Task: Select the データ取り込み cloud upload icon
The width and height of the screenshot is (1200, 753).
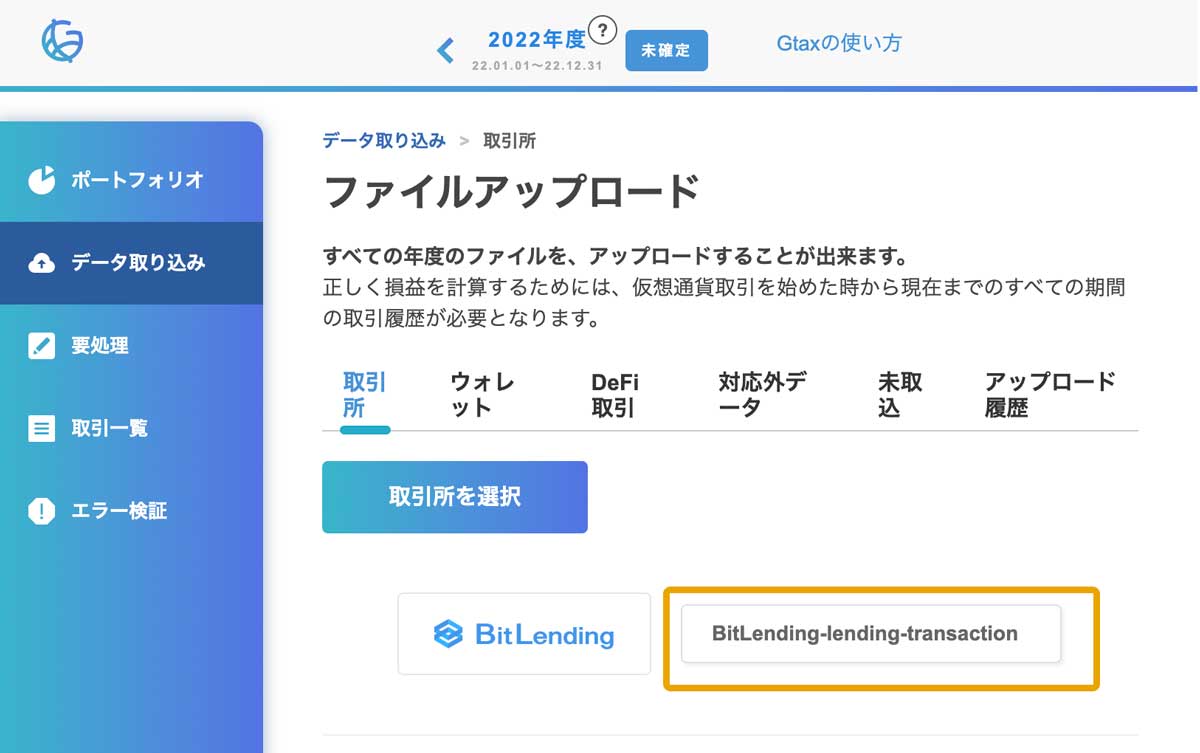Action: 44,263
